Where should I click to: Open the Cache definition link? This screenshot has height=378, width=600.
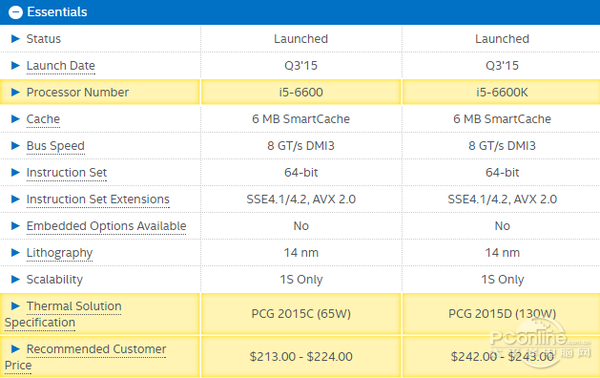click(43, 119)
